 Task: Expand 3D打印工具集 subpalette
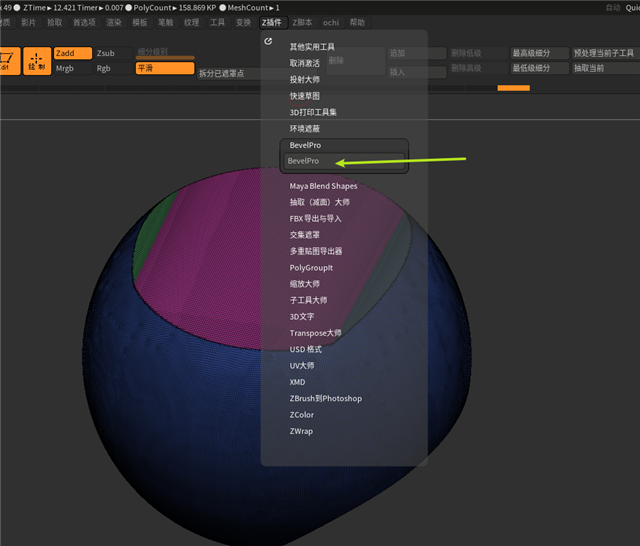pyautogui.click(x=313, y=112)
